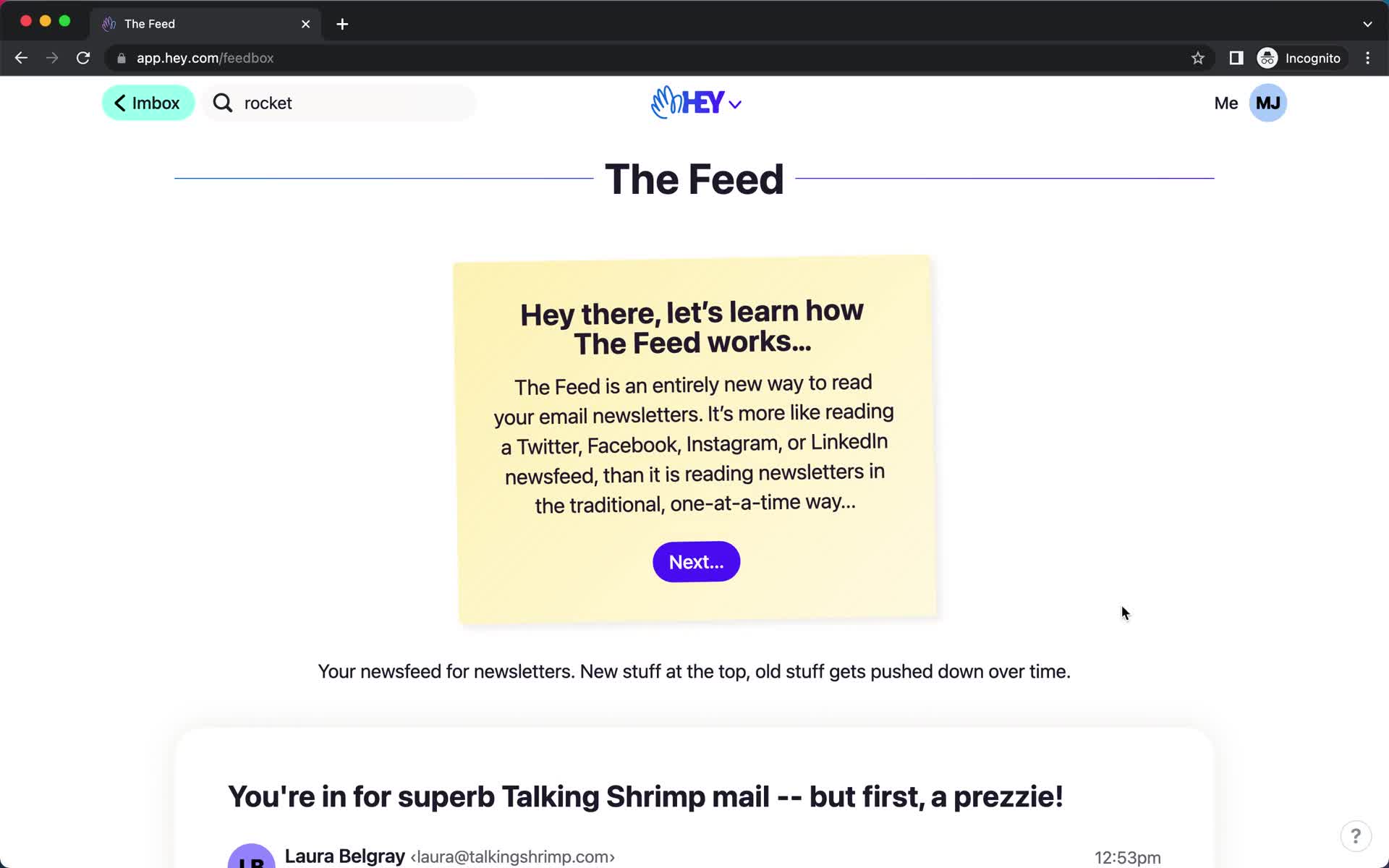This screenshot has width=1389, height=868.
Task: Open the account dropdown menu
Action: click(1268, 102)
